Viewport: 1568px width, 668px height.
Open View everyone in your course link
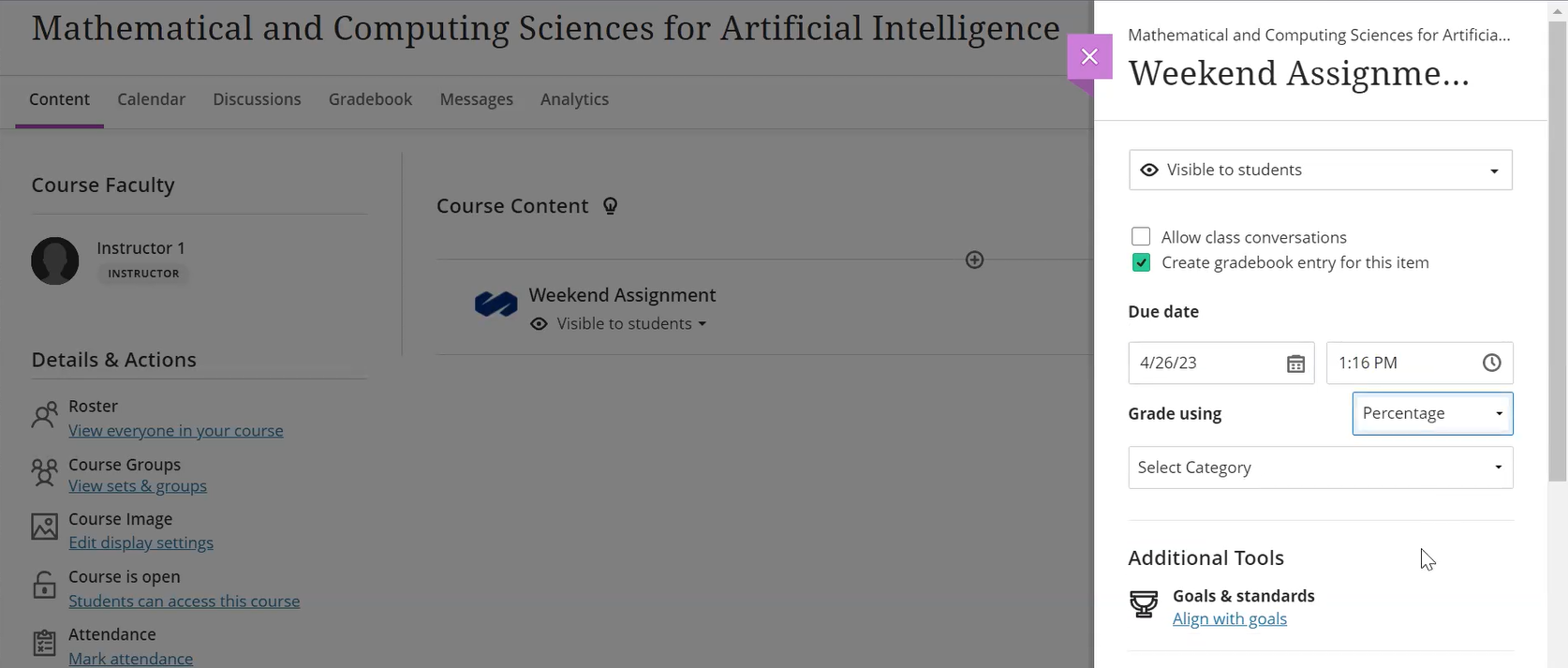coord(176,431)
